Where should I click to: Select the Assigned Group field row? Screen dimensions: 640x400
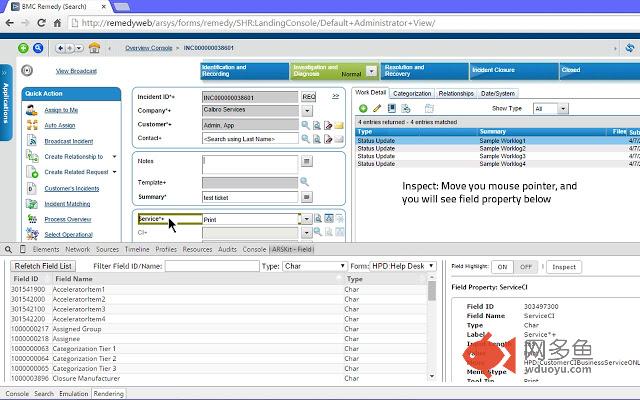click(218, 329)
